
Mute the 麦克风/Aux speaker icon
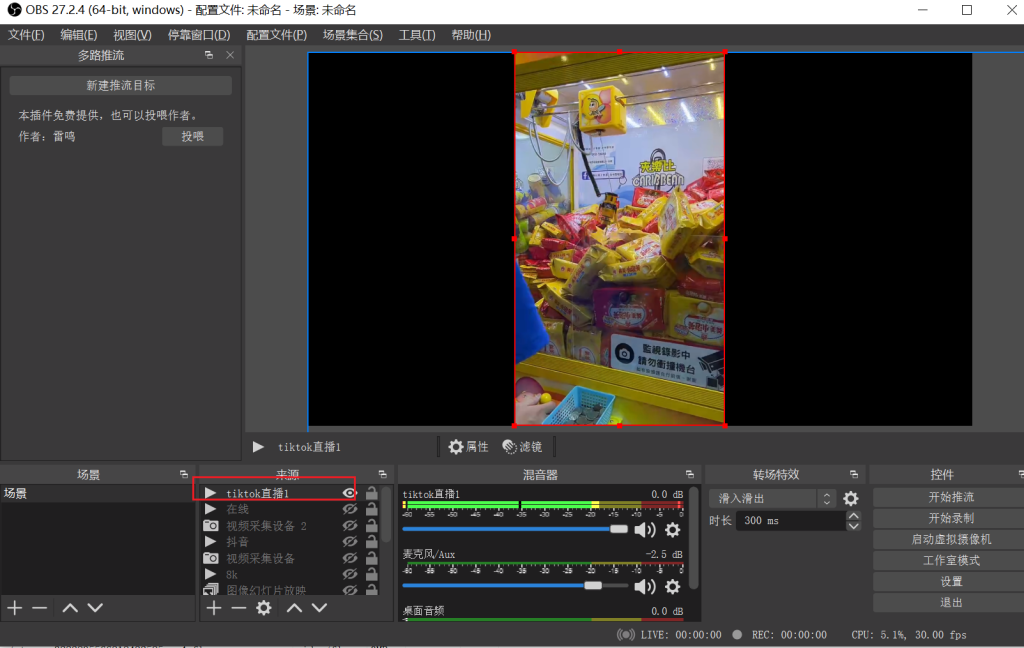645,587
